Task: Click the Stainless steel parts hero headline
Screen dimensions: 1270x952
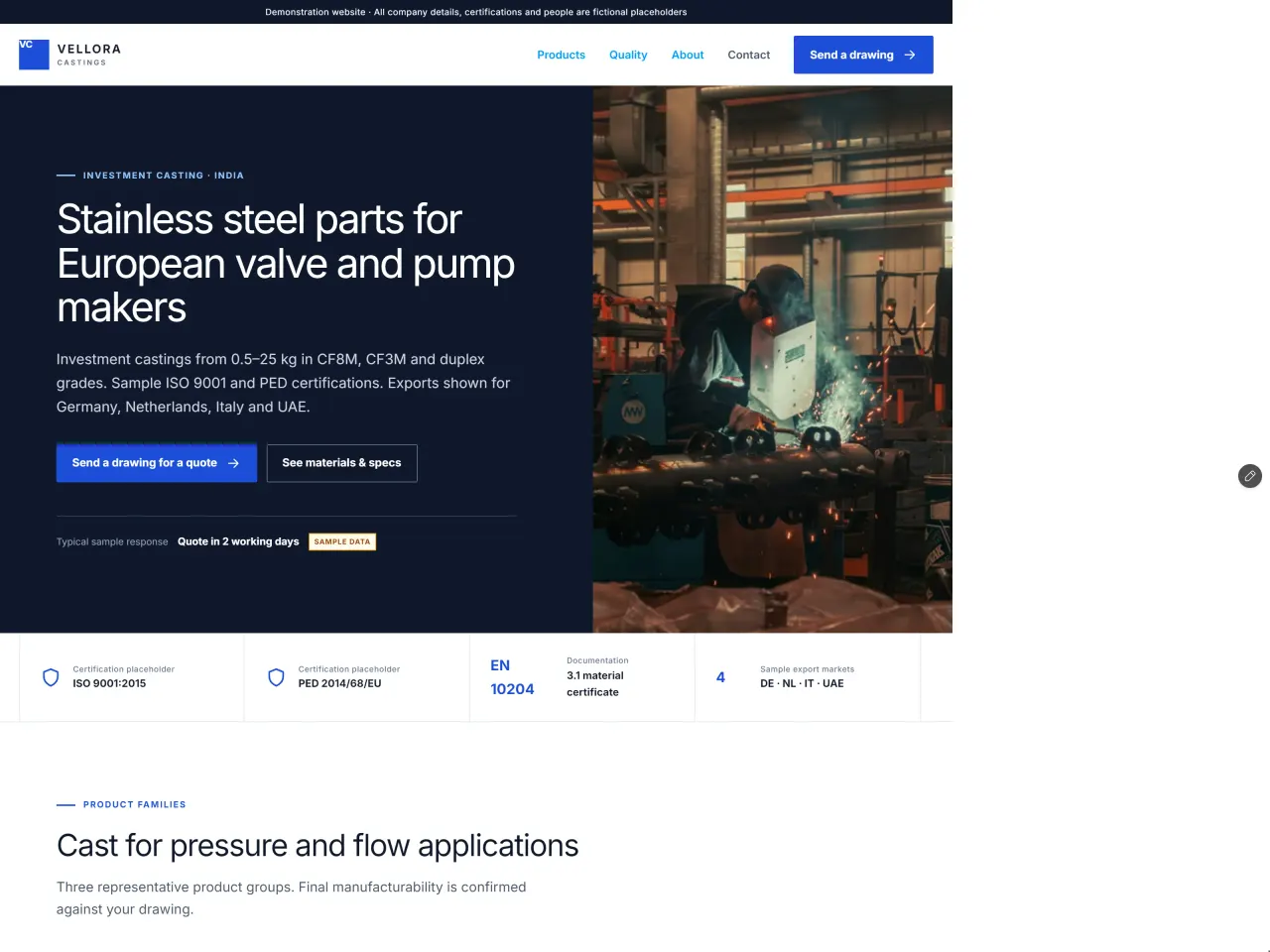Action: click(286, 264)
